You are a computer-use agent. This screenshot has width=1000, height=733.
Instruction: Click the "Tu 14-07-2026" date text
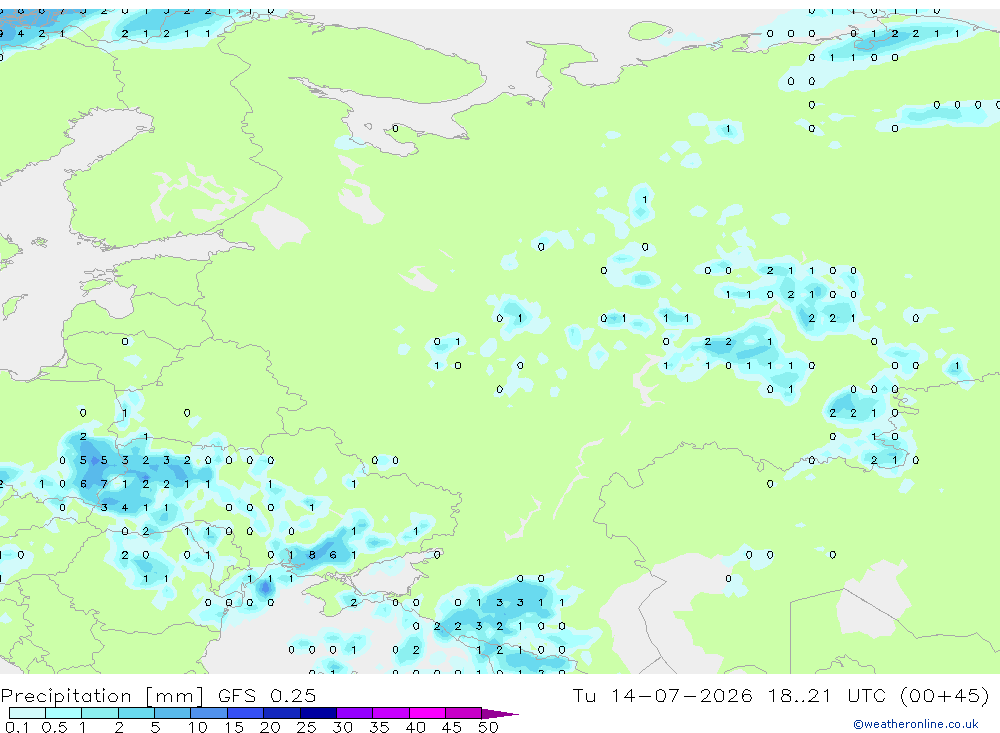point(663,695)
